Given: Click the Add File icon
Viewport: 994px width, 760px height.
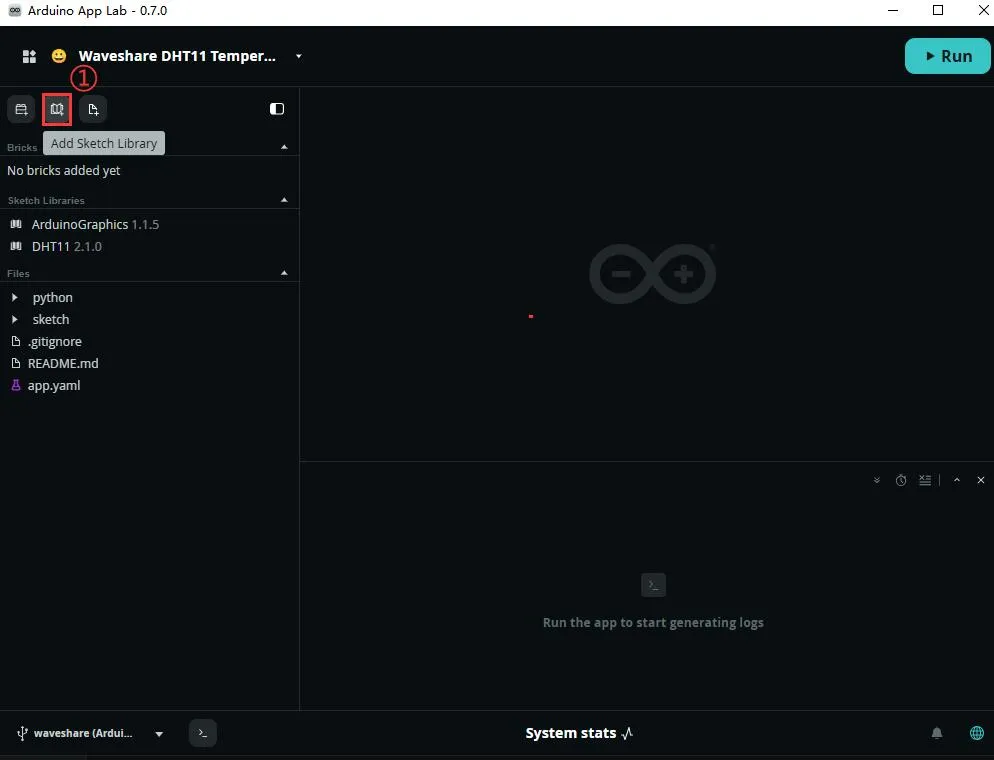Looking at the screenshot, I should point(93,109).
